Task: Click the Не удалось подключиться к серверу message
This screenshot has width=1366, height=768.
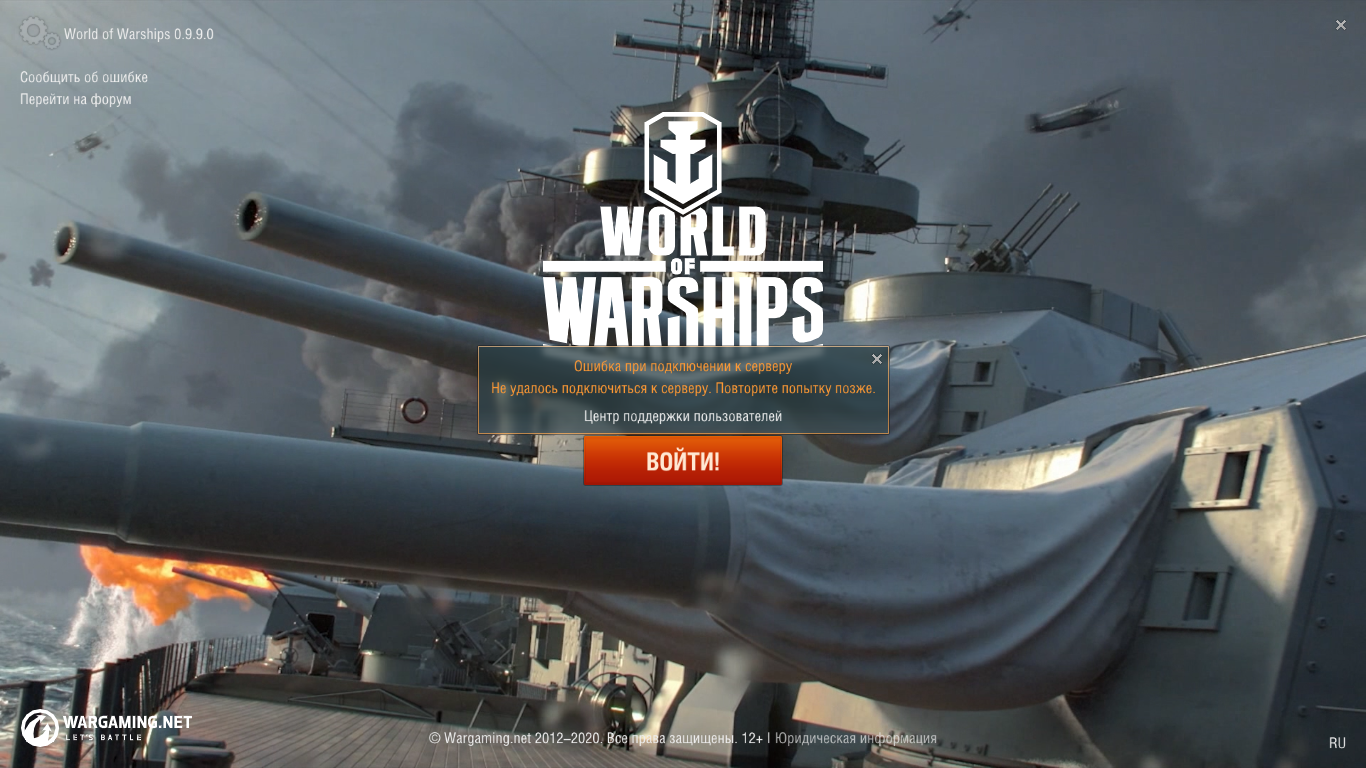Action: [x=683, y=388]
